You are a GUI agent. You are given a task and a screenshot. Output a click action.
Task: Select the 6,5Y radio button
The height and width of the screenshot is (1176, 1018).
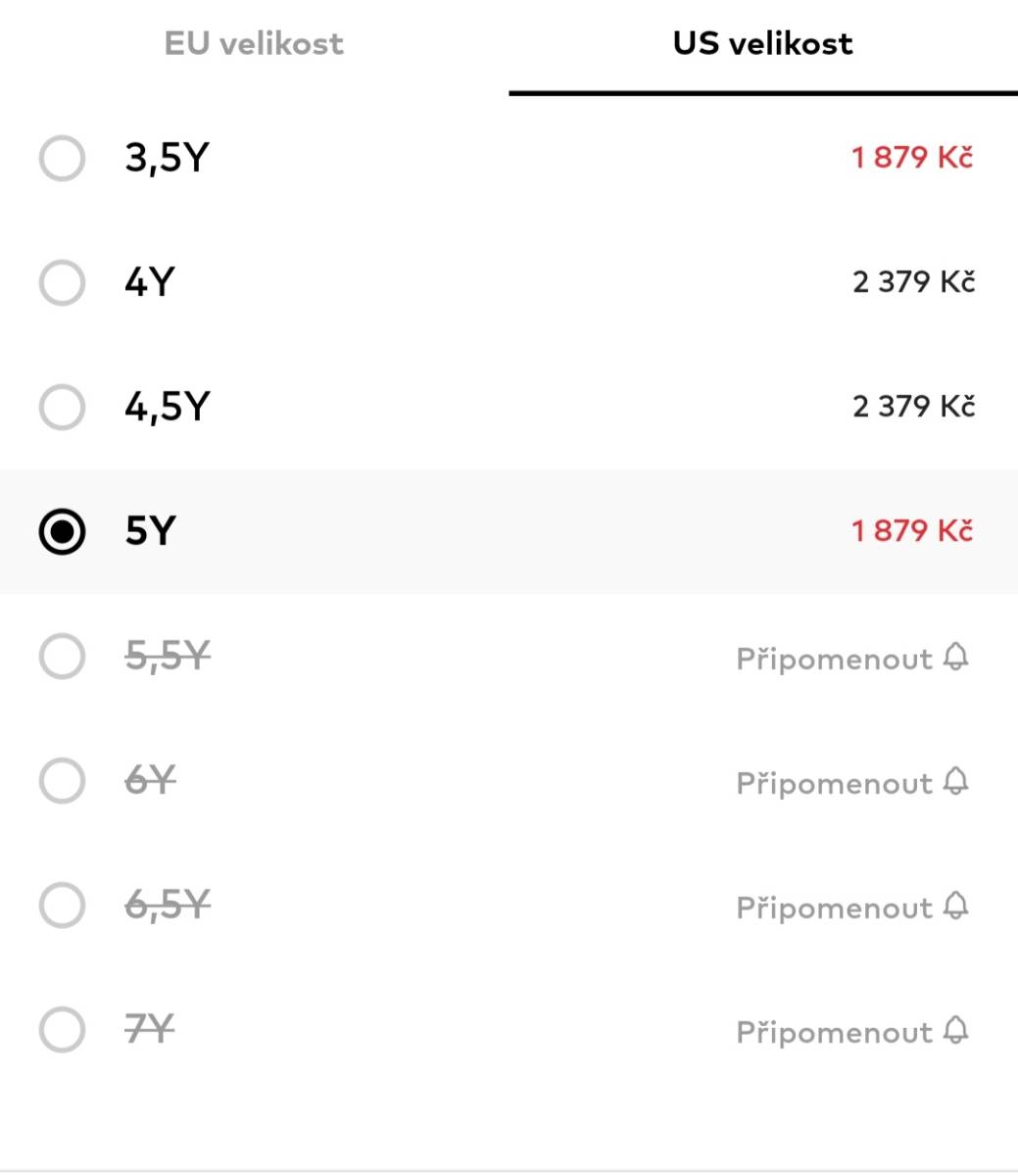pyautogui.click(x=62, y=906)
